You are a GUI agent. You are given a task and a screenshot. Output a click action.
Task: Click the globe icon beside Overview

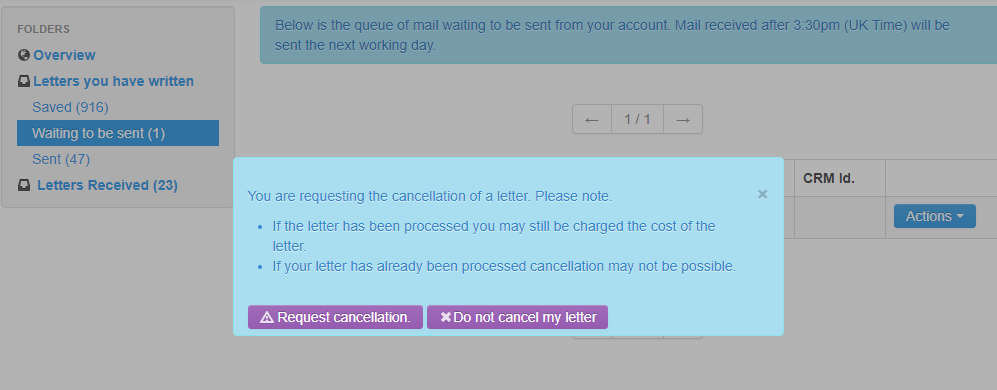pos(24,55)
